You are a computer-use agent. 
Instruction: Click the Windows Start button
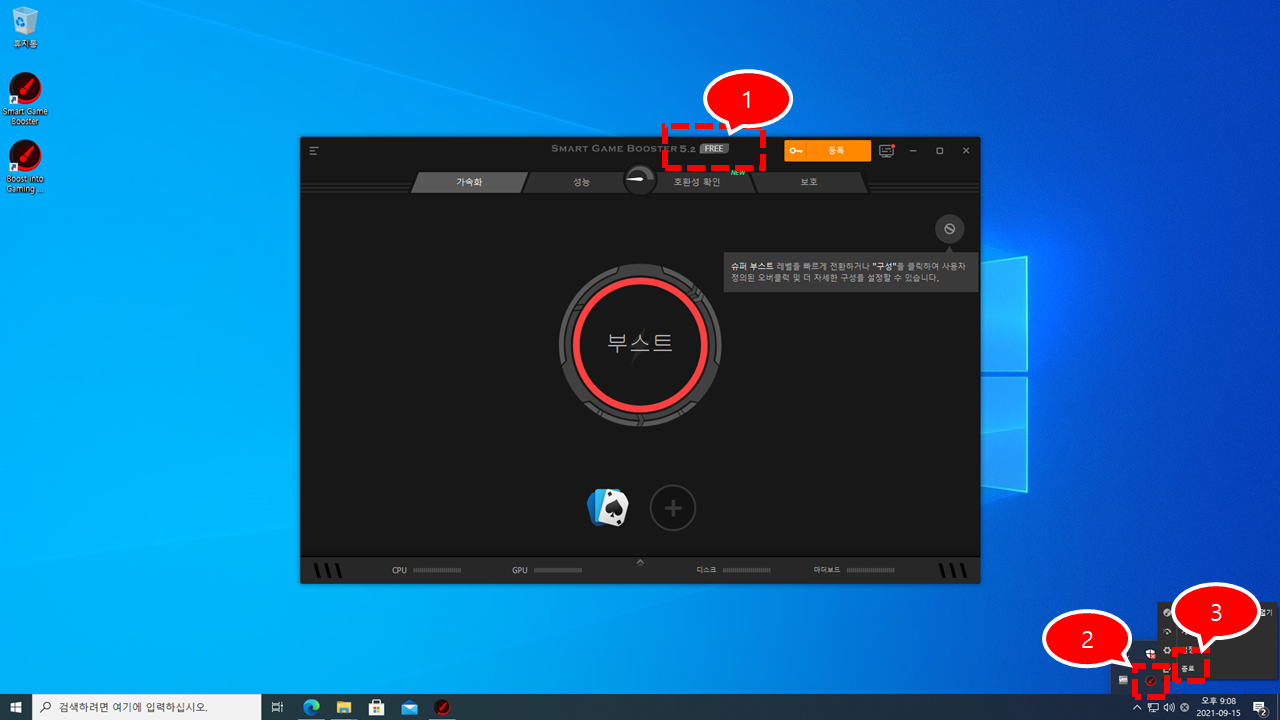pos(16,707)
